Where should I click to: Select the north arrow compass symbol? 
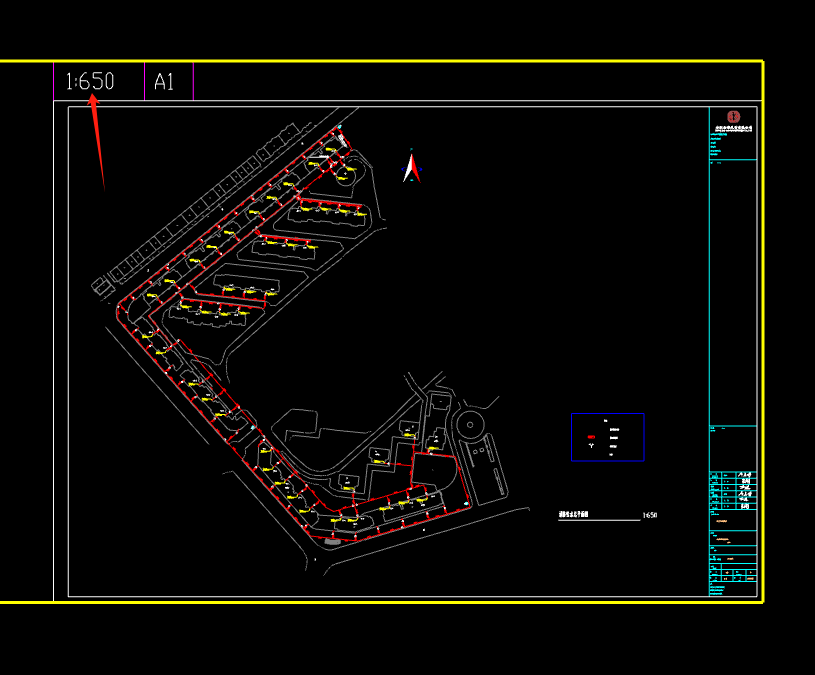coord(412,166)
